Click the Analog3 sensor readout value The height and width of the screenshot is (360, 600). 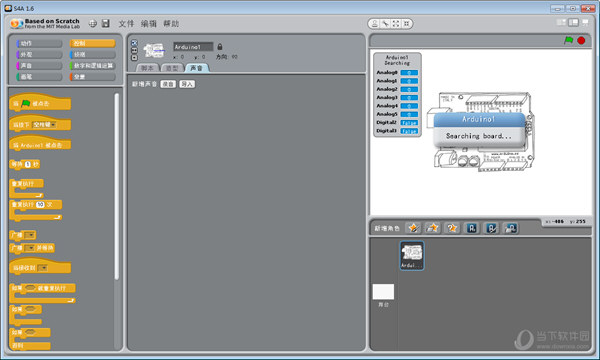pyautogui.click(x=409, y=98)
